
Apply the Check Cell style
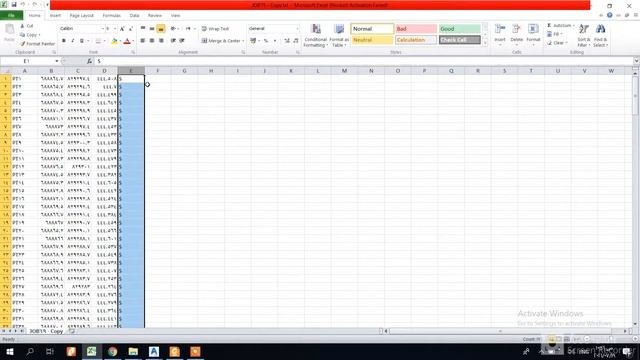click(x=460, y=40)
